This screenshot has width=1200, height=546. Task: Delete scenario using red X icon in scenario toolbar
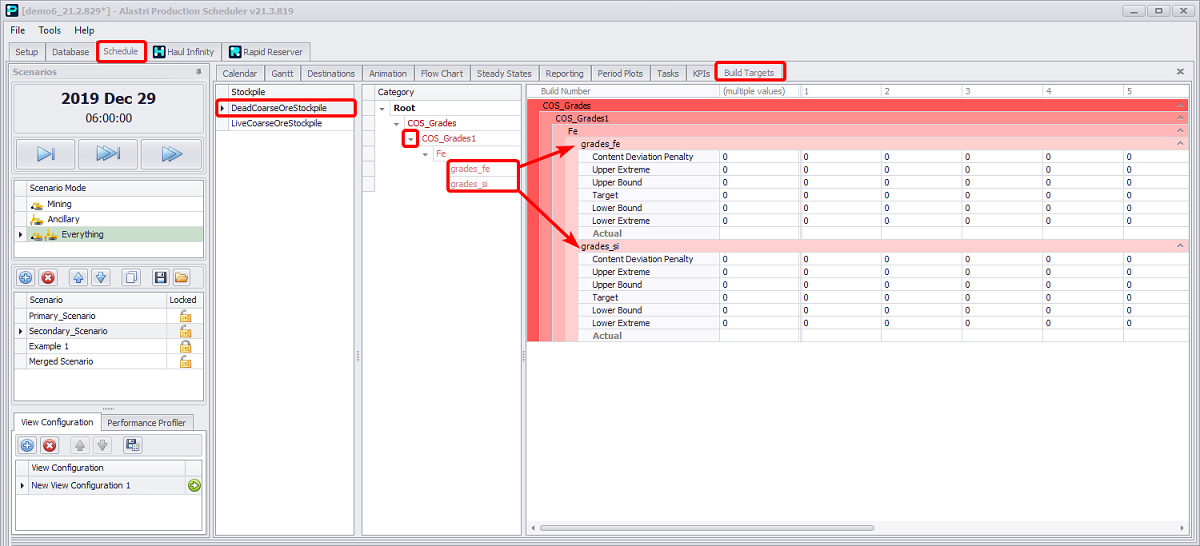pos(47,277)
